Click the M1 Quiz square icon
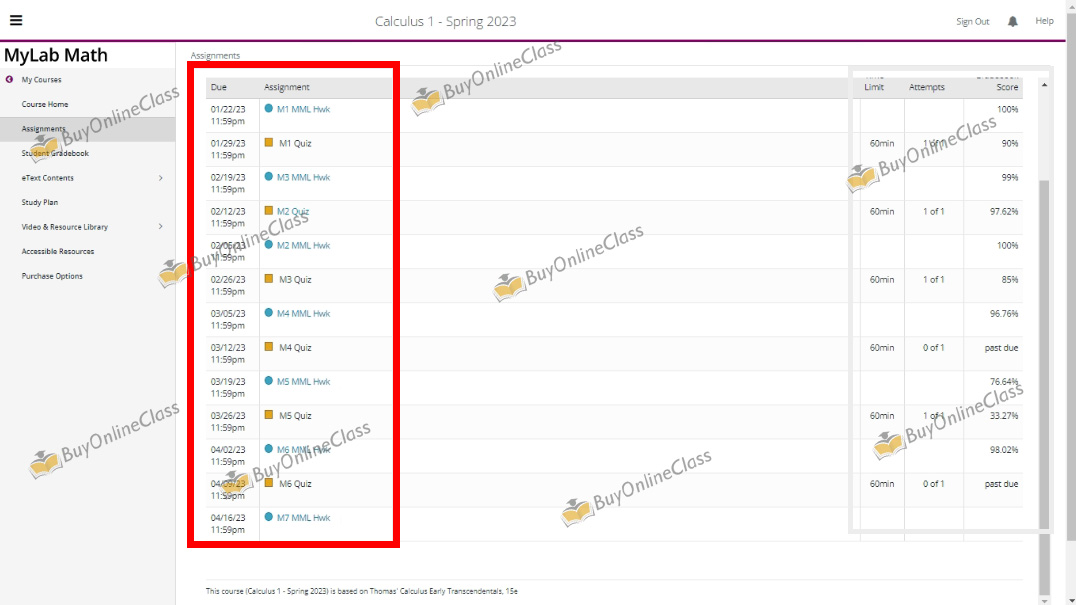This screenshot has width=1076, height=605. point(269,143)
